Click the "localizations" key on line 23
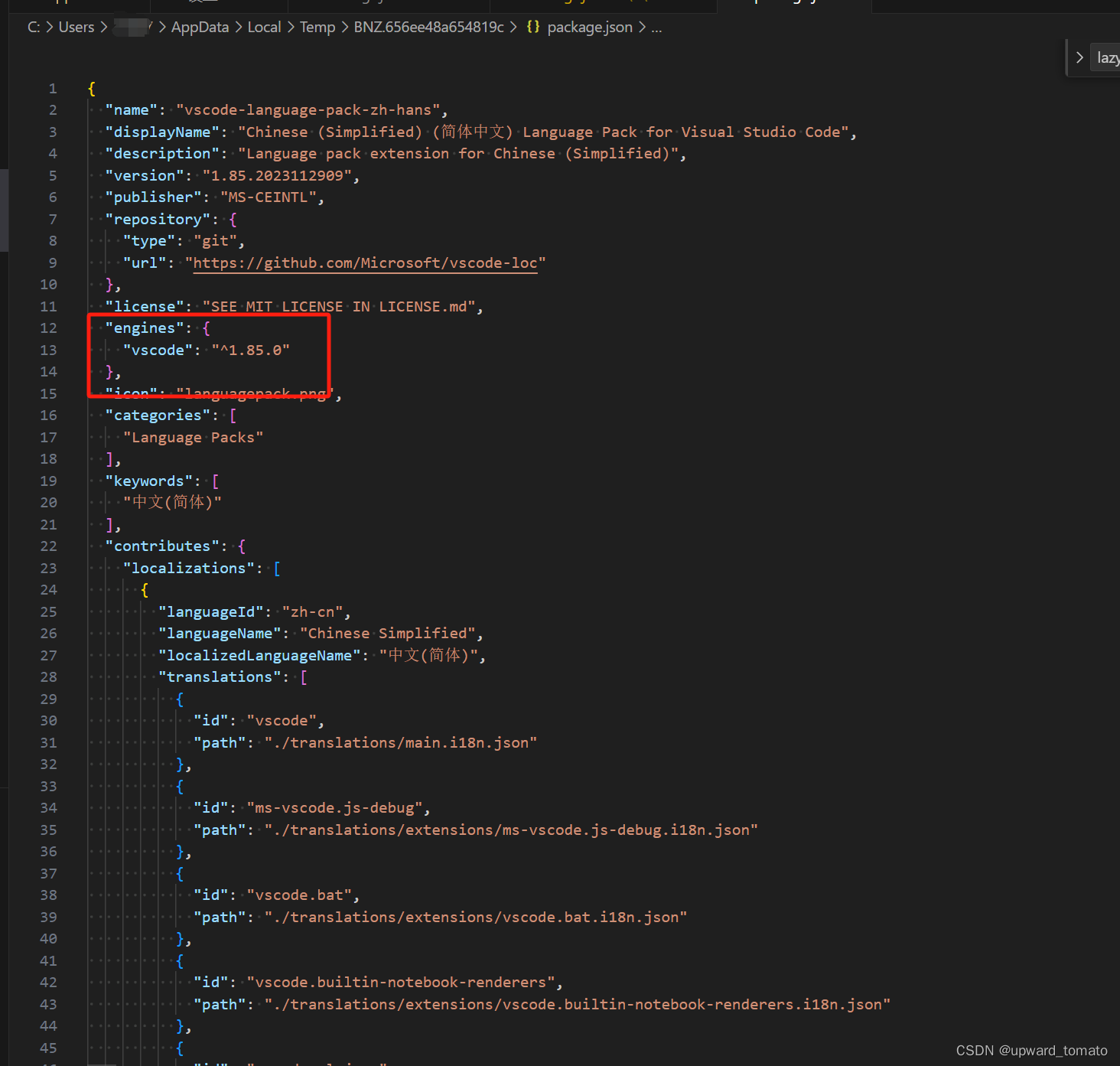 click(x=189, y=568)
